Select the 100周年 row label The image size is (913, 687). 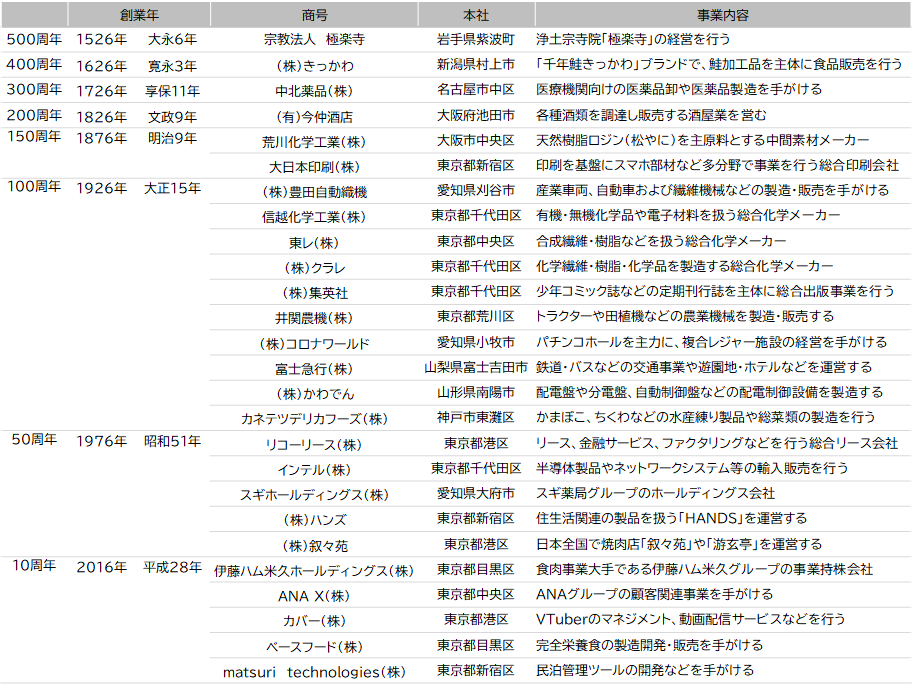point(34,187)
